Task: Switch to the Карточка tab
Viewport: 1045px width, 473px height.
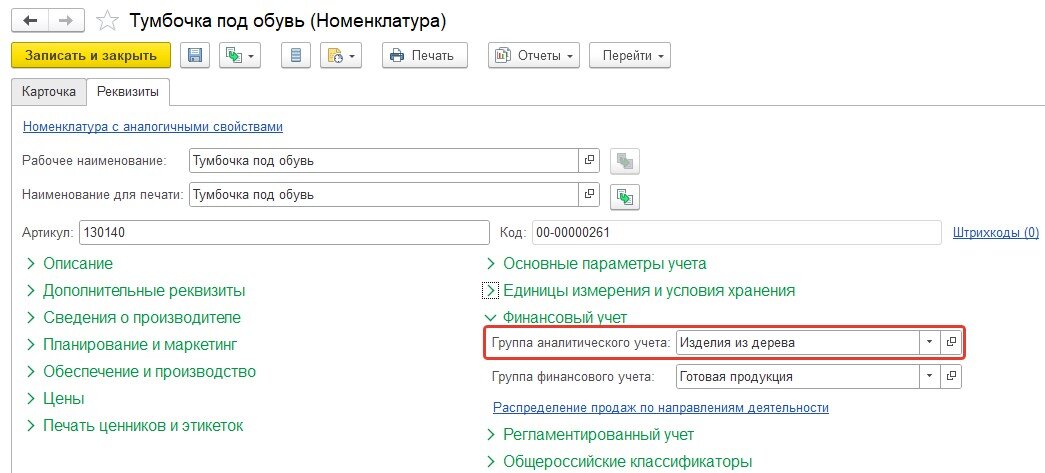Action: [49, 92]
